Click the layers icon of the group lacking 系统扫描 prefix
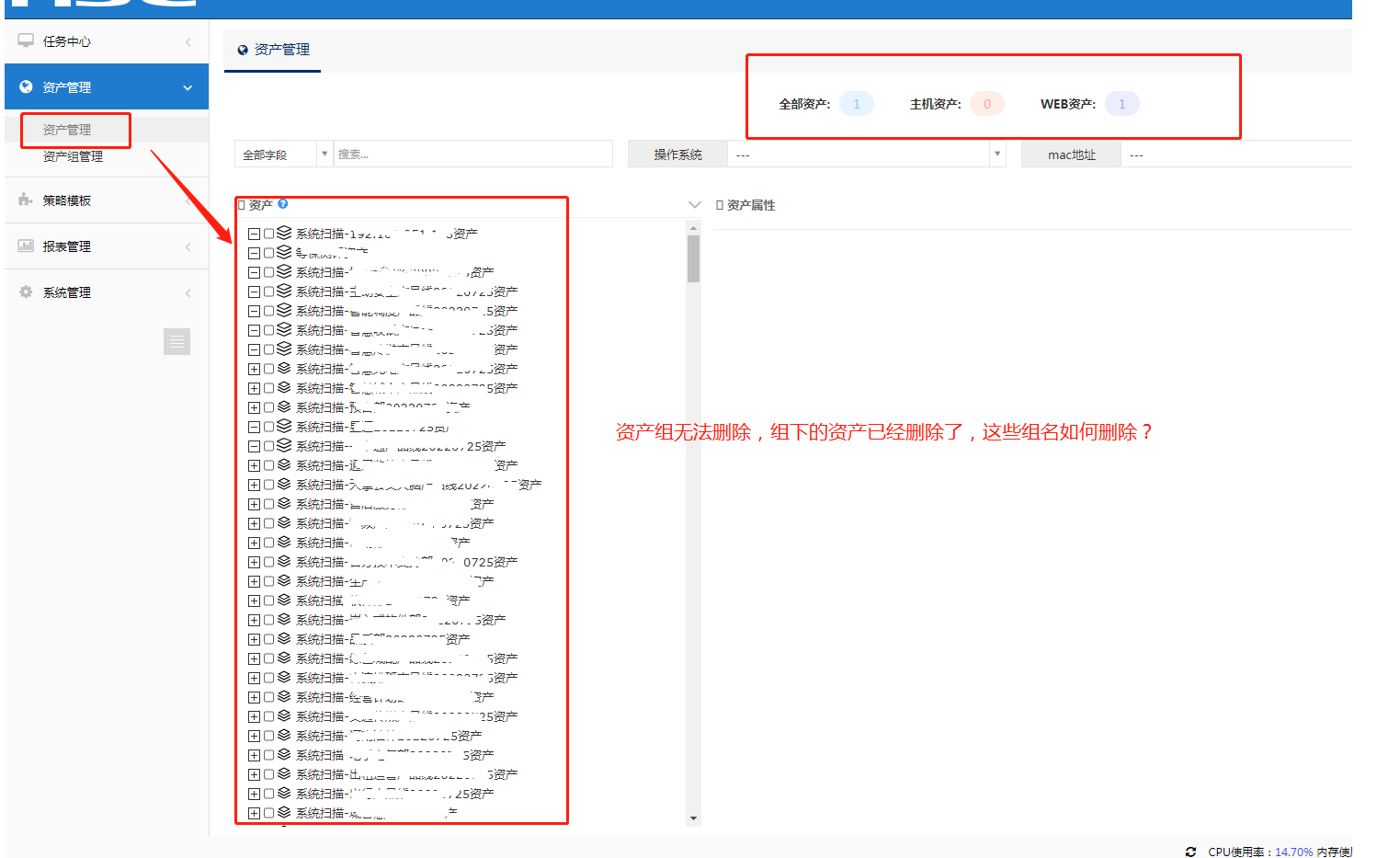 click(284, 252)
